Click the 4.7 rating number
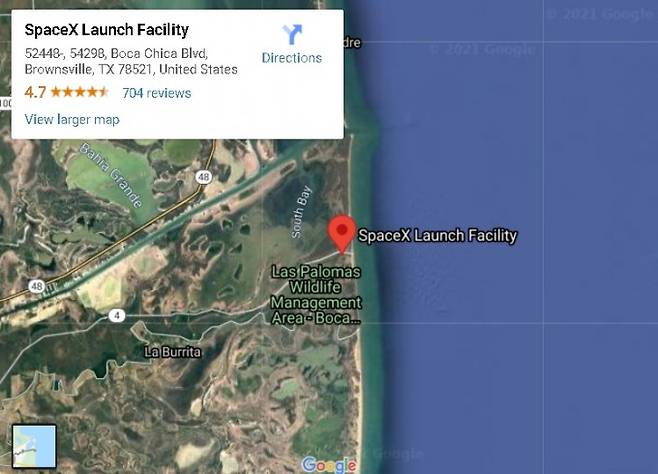 click(x=35, y=92)
